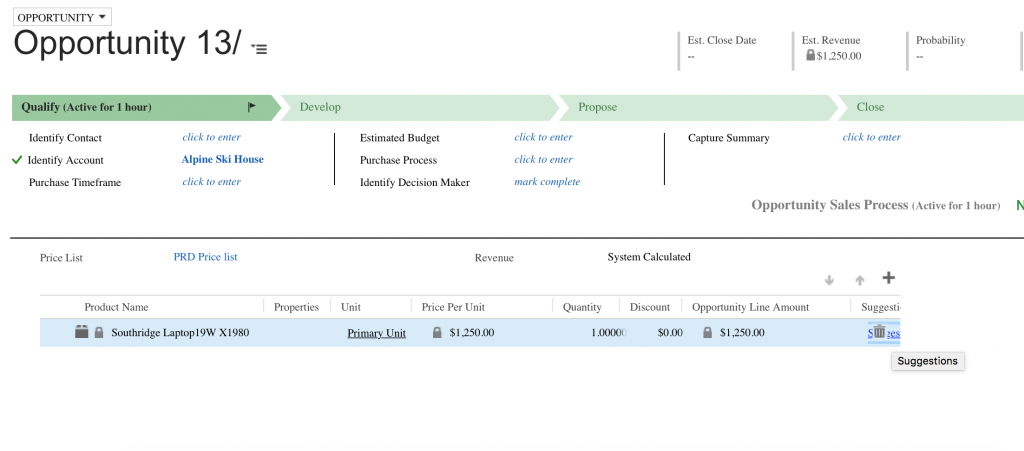The image size is (1024, 451).
Task: Click the move down arrow icon
Action: tap(829, 280)
